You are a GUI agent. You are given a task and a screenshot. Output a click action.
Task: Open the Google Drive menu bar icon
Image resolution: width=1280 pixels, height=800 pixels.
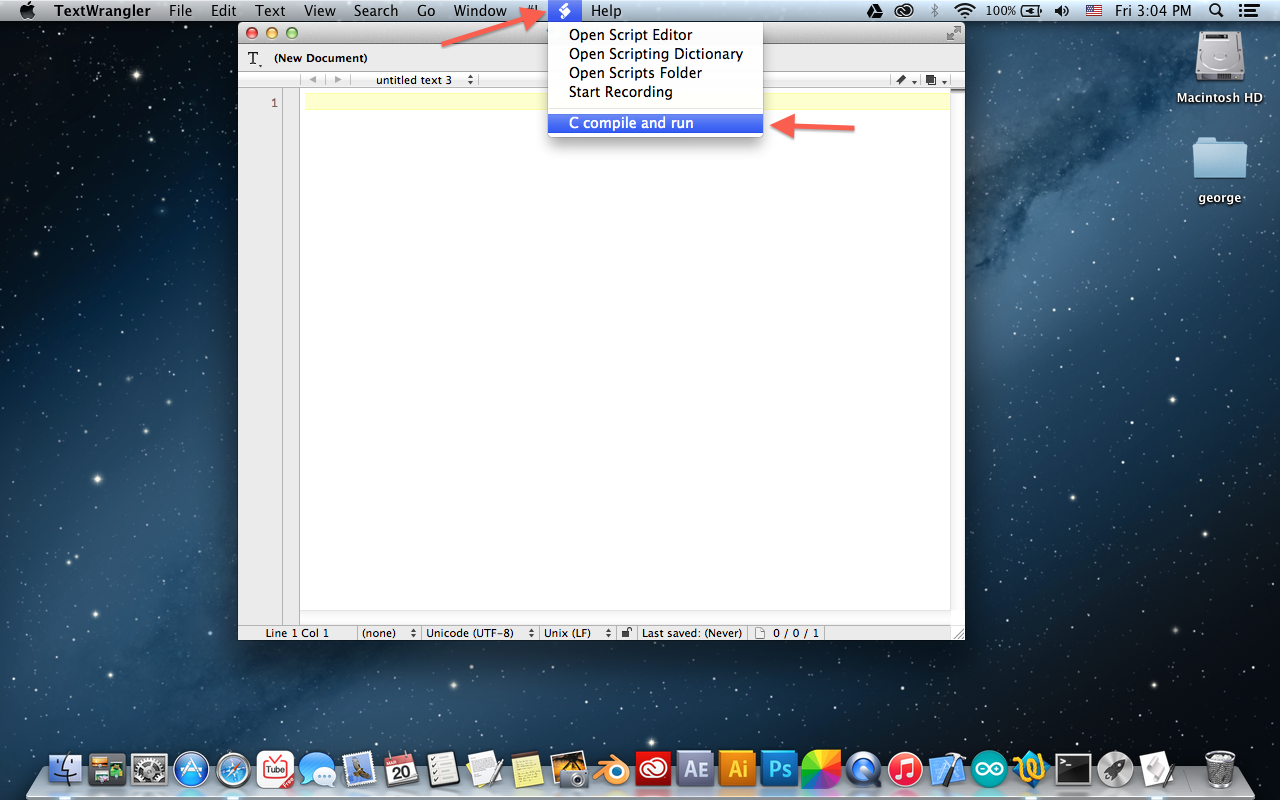click(x=874, y=11)
